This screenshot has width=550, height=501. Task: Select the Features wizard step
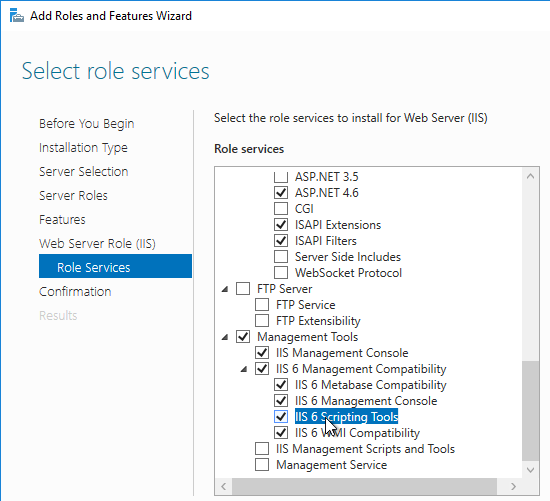(62, 220)
